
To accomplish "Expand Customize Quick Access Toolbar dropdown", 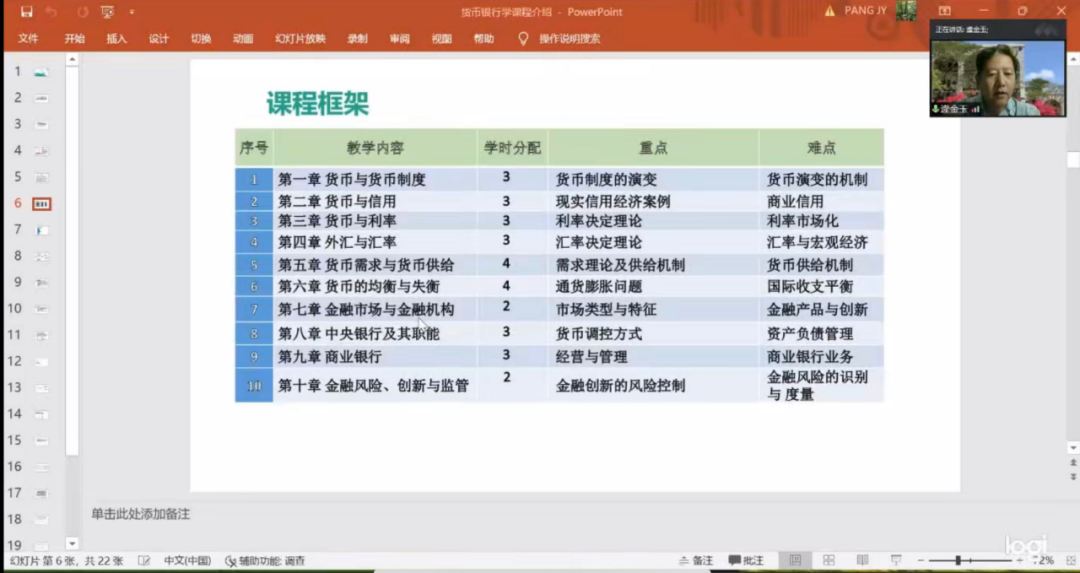I will tap(132, 12).
